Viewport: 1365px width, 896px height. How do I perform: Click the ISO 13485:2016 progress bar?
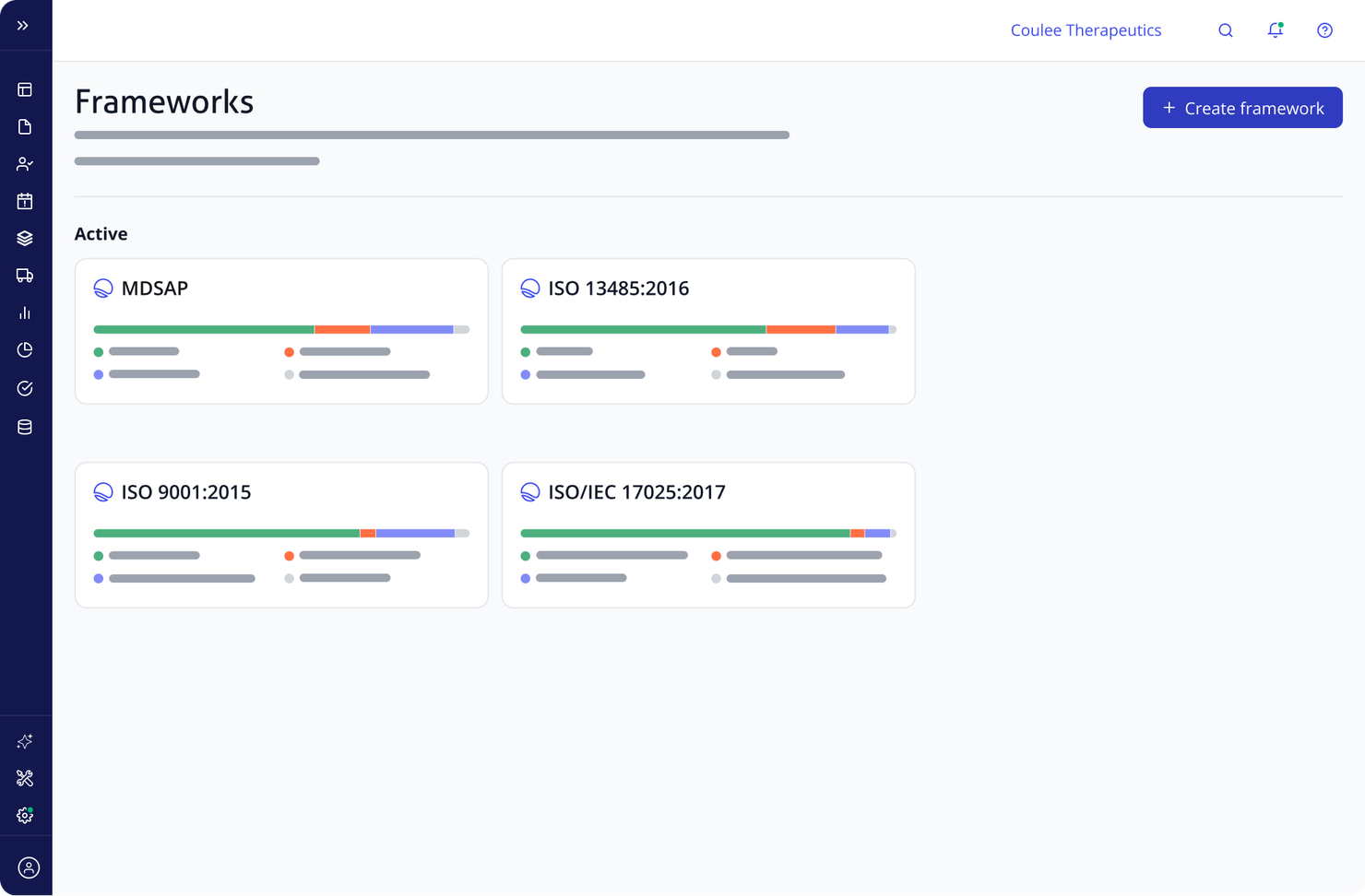click(708, 329)
